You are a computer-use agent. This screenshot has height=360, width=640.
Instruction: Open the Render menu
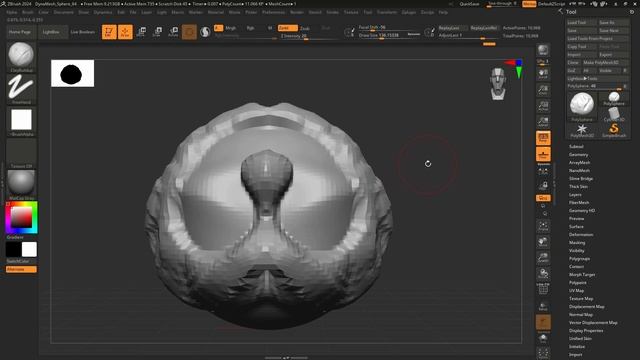tap(297, 12)
